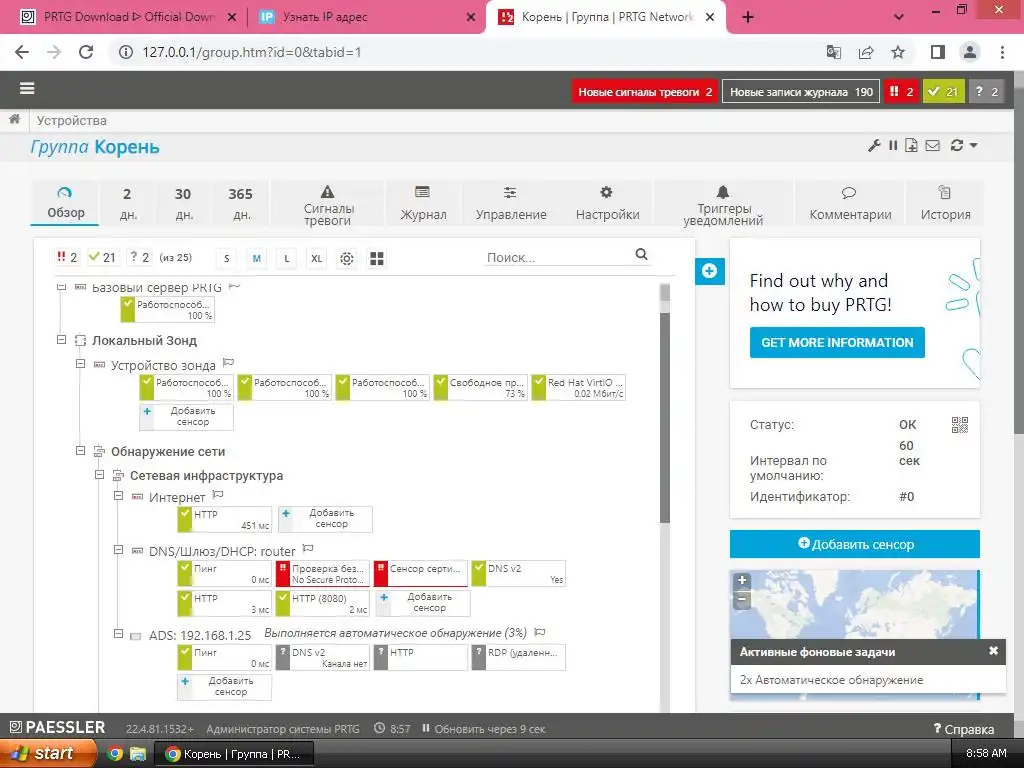Collapse DNS/Шлюз/DHCP: router device
Viewport: 1024px width, 768px height.
[x=118, y=550]
